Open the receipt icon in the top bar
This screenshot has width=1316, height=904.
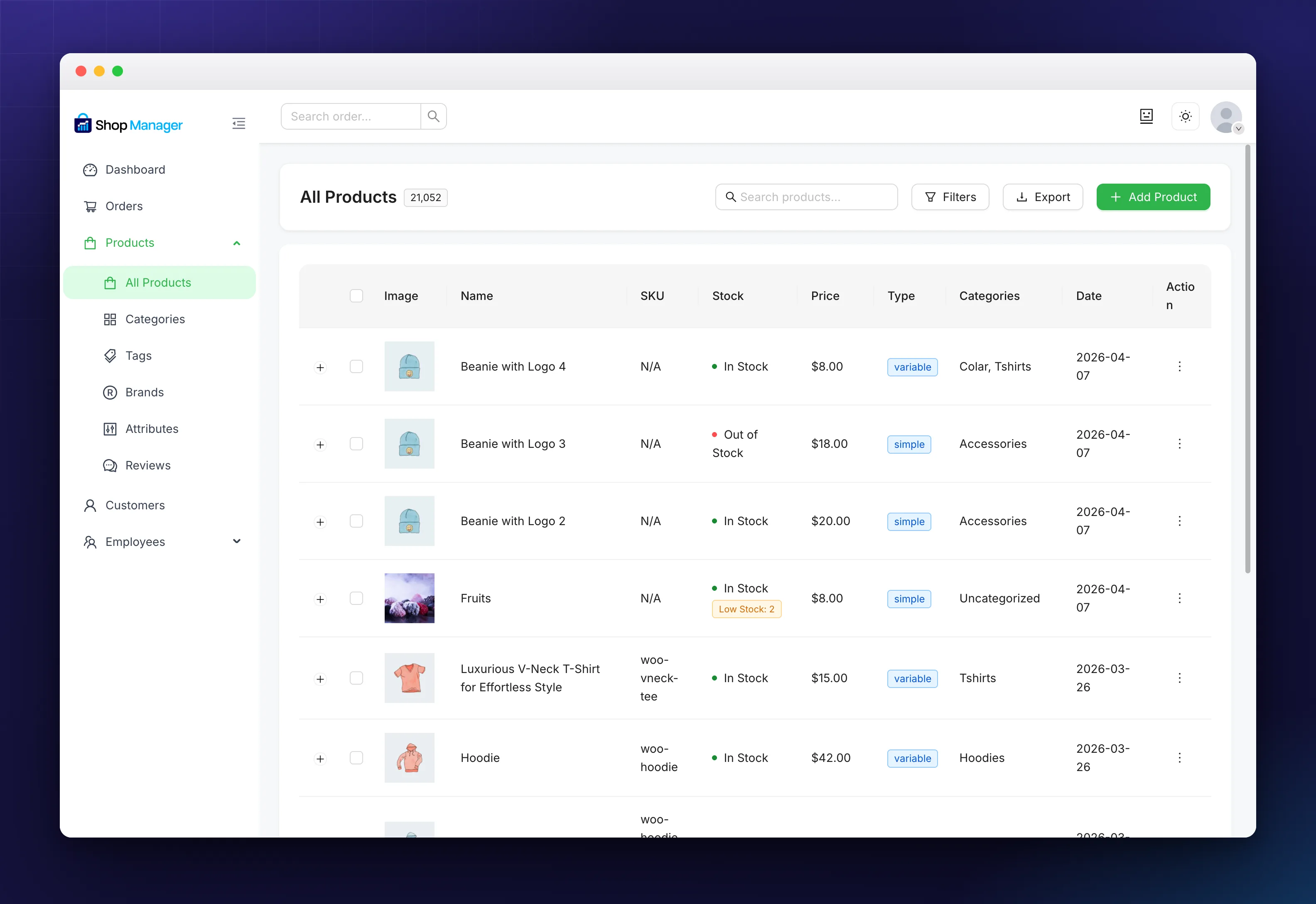click(x=1146, y=116)
